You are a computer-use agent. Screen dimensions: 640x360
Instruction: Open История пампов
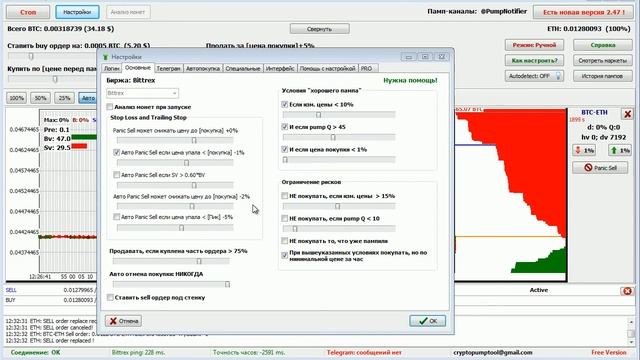pos(602,76)
